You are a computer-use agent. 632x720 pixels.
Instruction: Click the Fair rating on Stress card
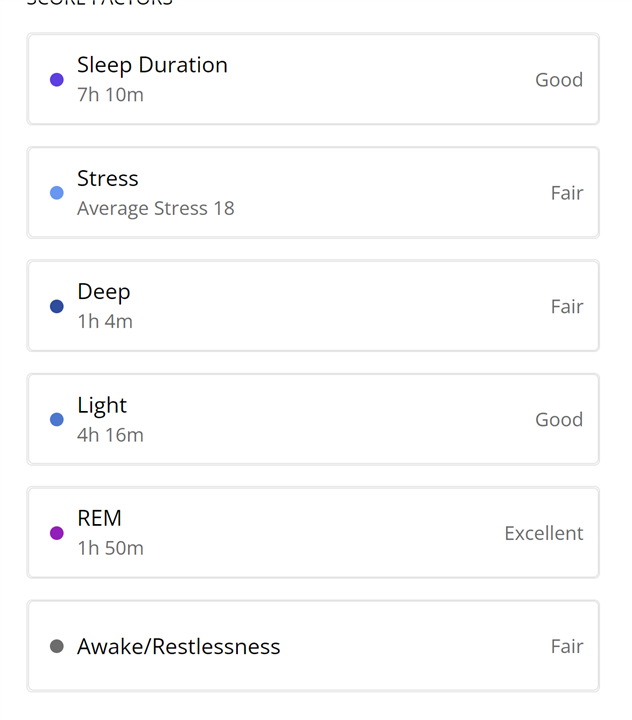click(x=567, y=193)
